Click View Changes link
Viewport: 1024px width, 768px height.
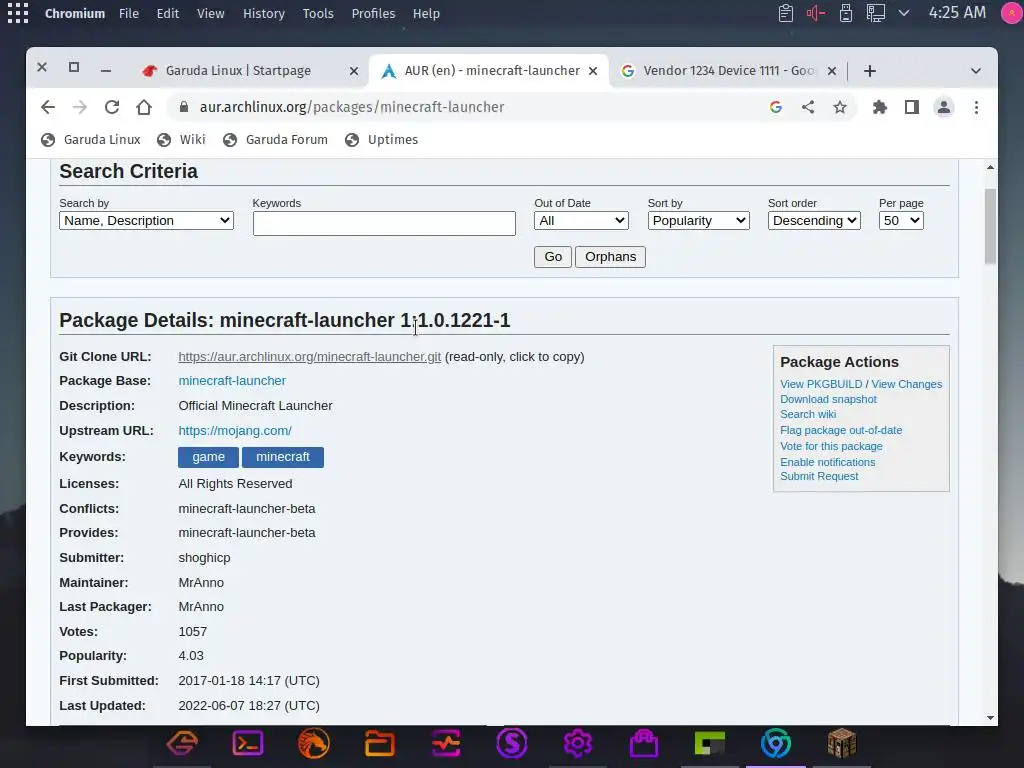pos(906,384)
